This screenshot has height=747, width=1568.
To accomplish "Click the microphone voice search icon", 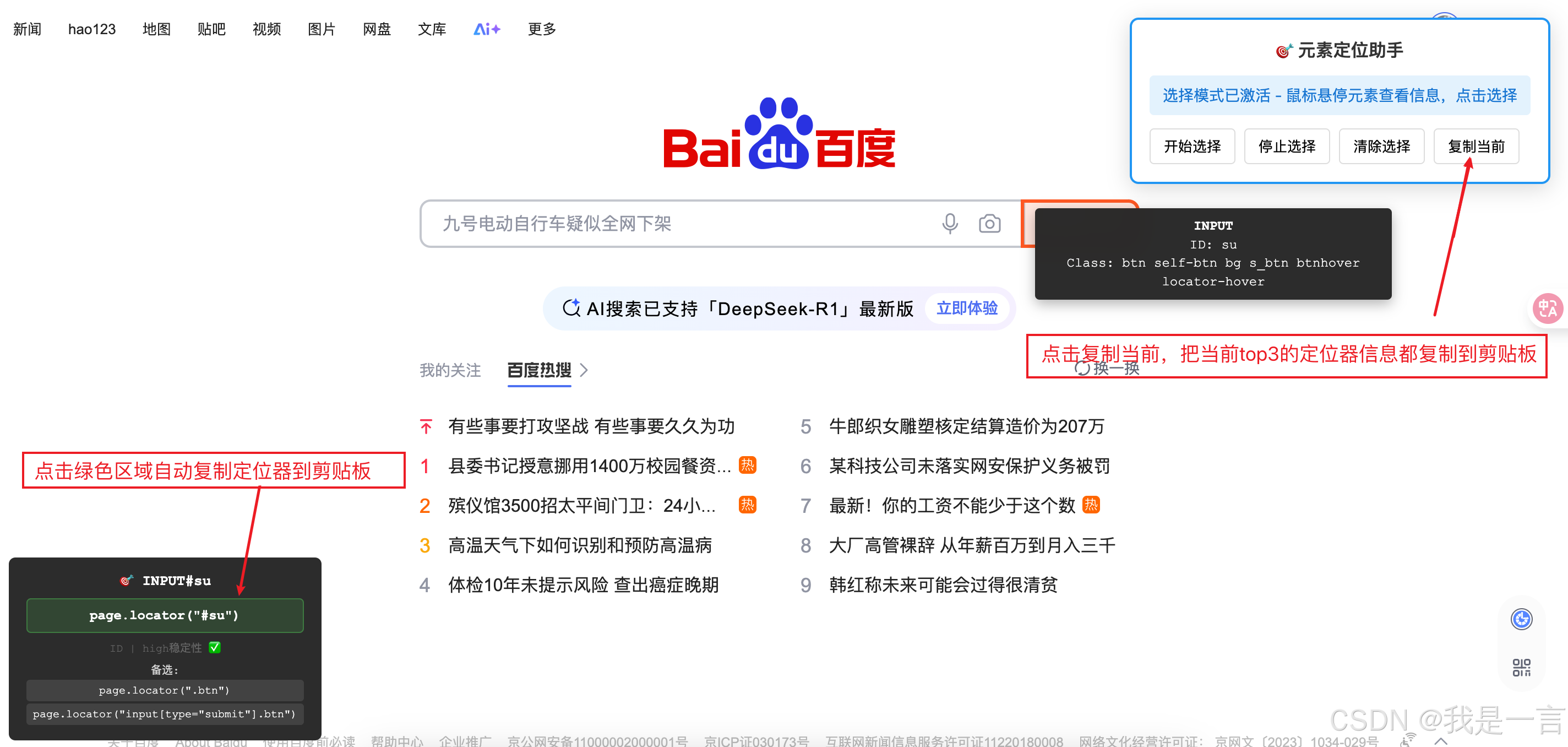I will pos(950,224).
